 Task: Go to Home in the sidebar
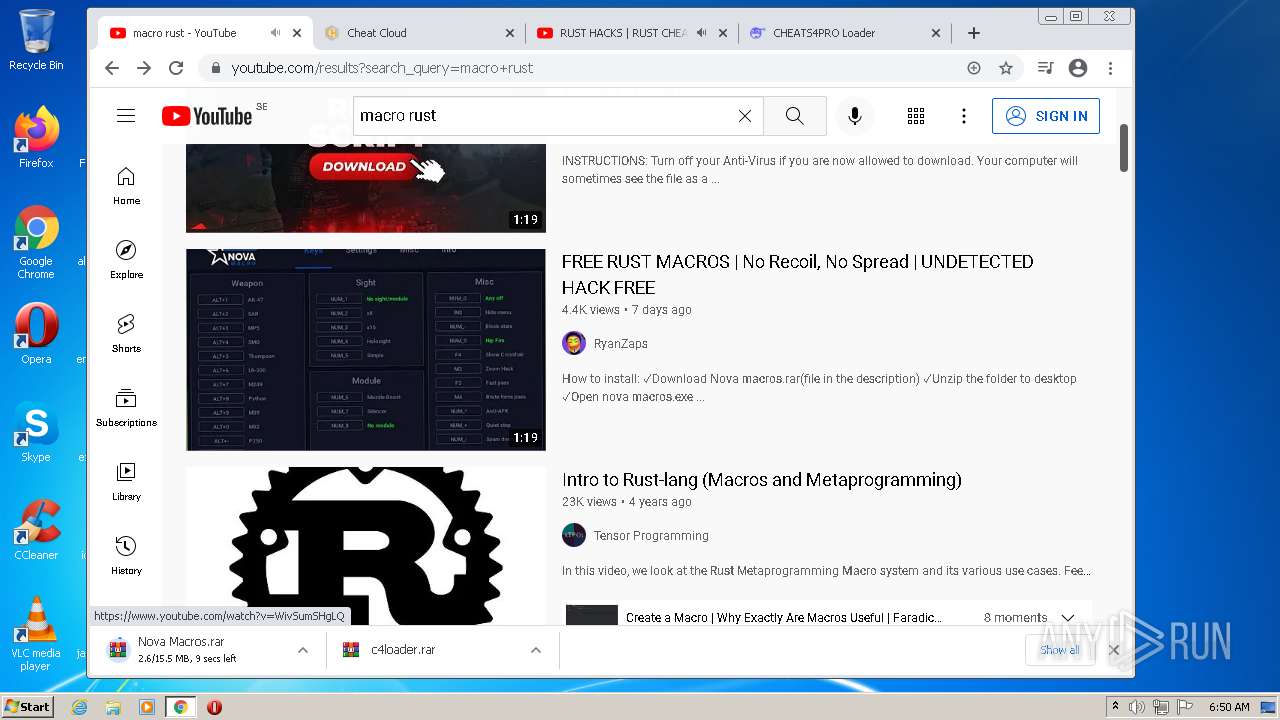126,186
